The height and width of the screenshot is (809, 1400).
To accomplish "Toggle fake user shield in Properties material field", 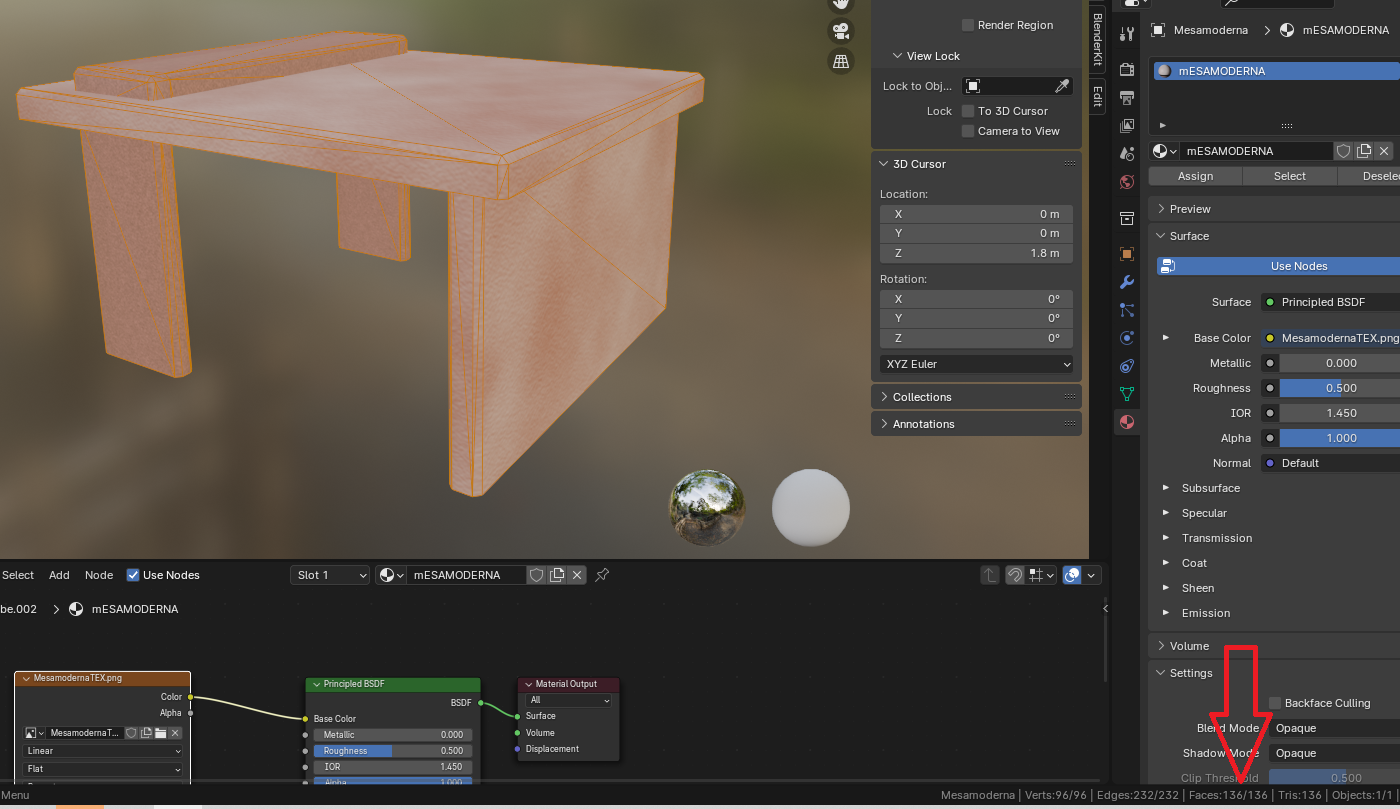I will (x=1344, y=151).
